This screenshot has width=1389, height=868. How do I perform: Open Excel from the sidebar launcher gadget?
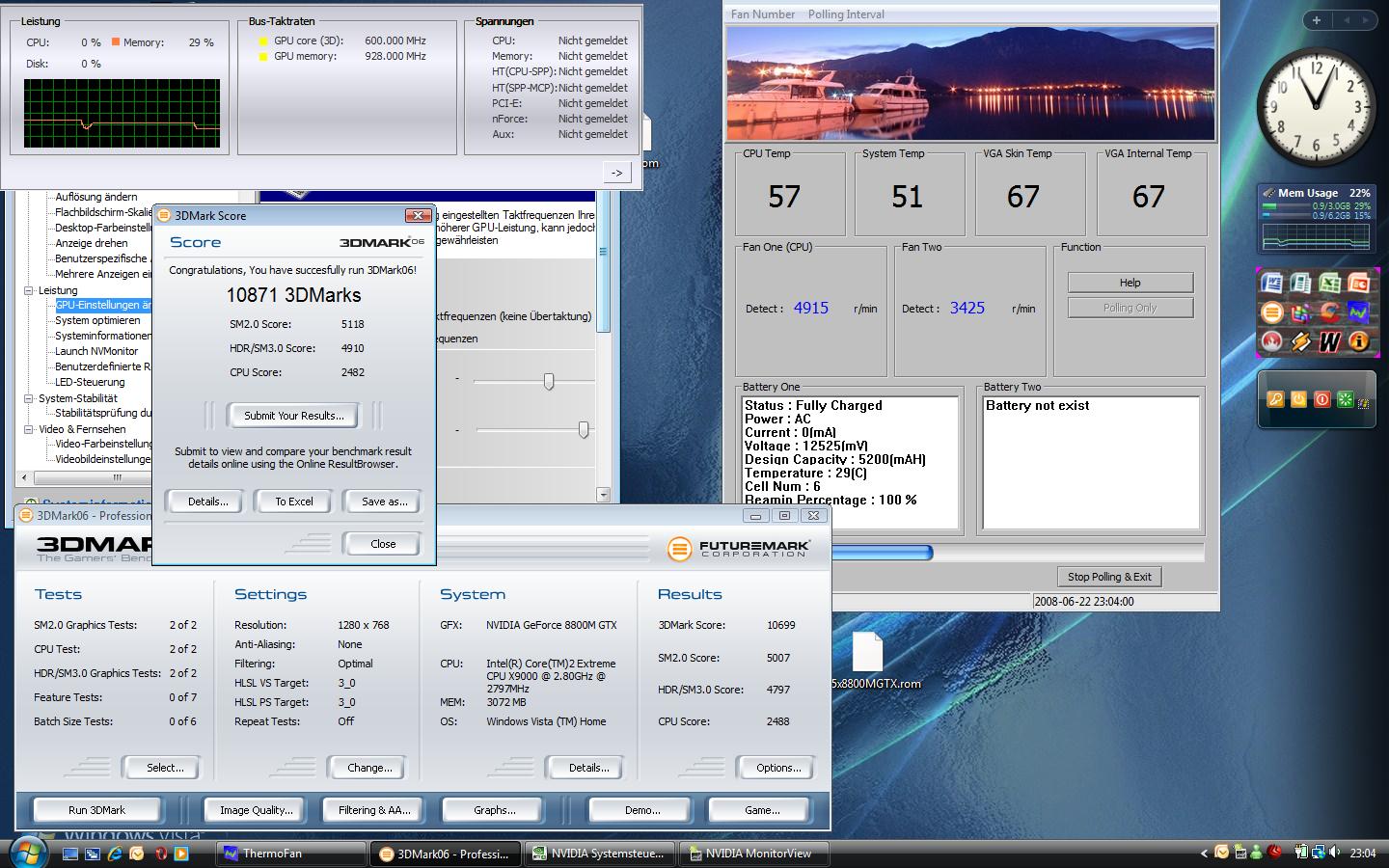(1329, 283)
